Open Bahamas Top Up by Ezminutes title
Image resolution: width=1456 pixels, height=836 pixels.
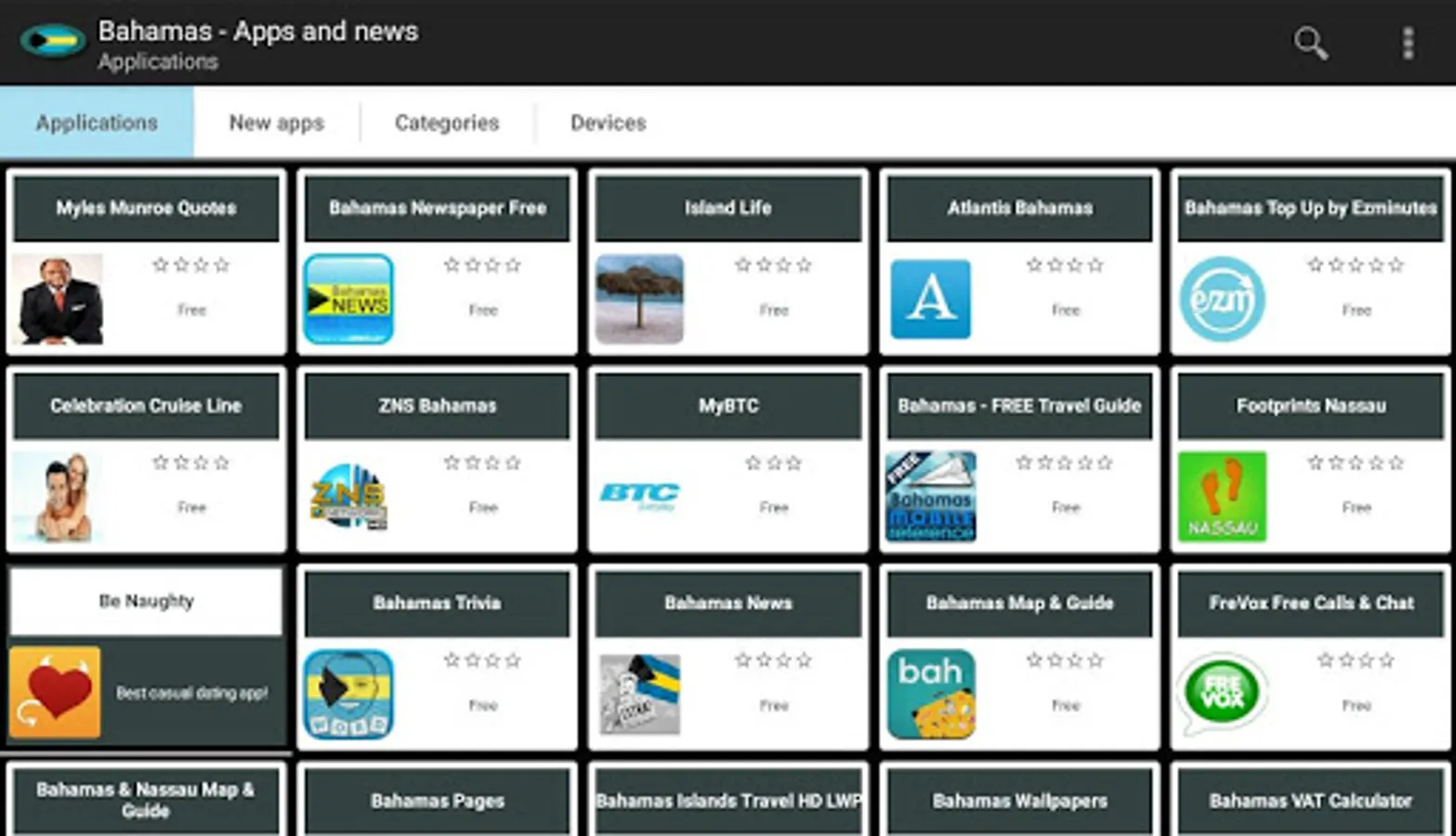pos(1310,208)
